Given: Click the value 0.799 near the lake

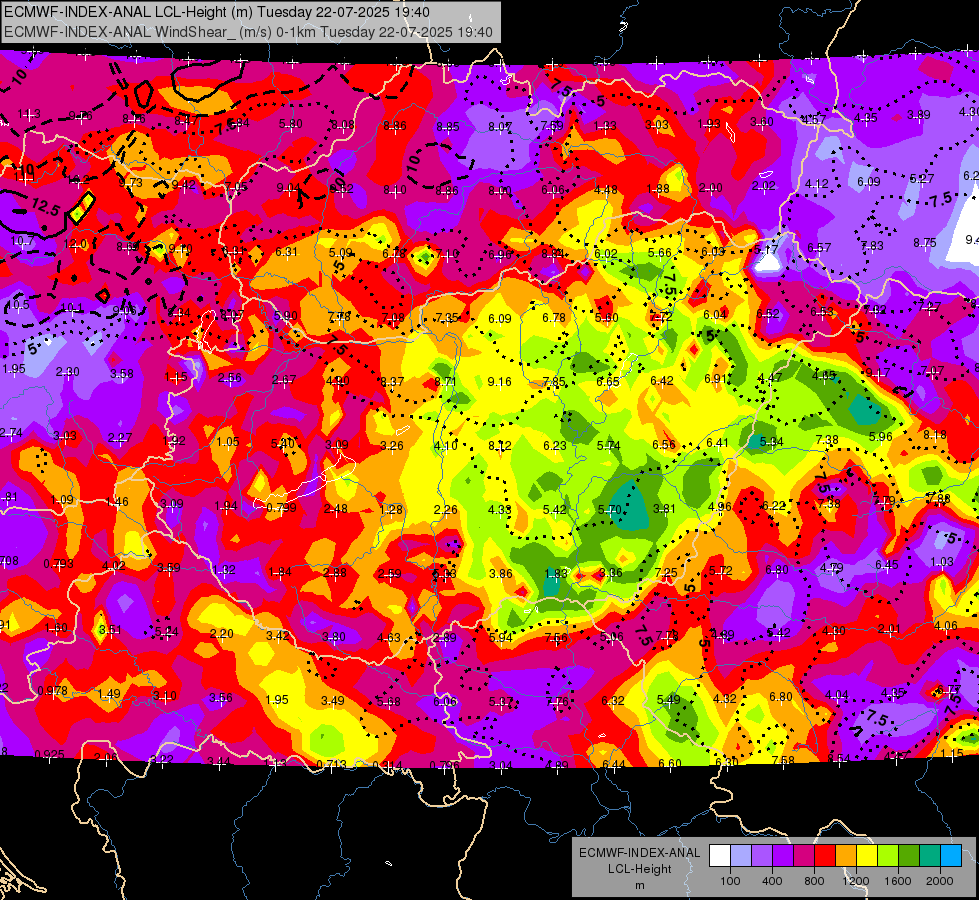Looking at the screenshot, I should tap(281, 508).
